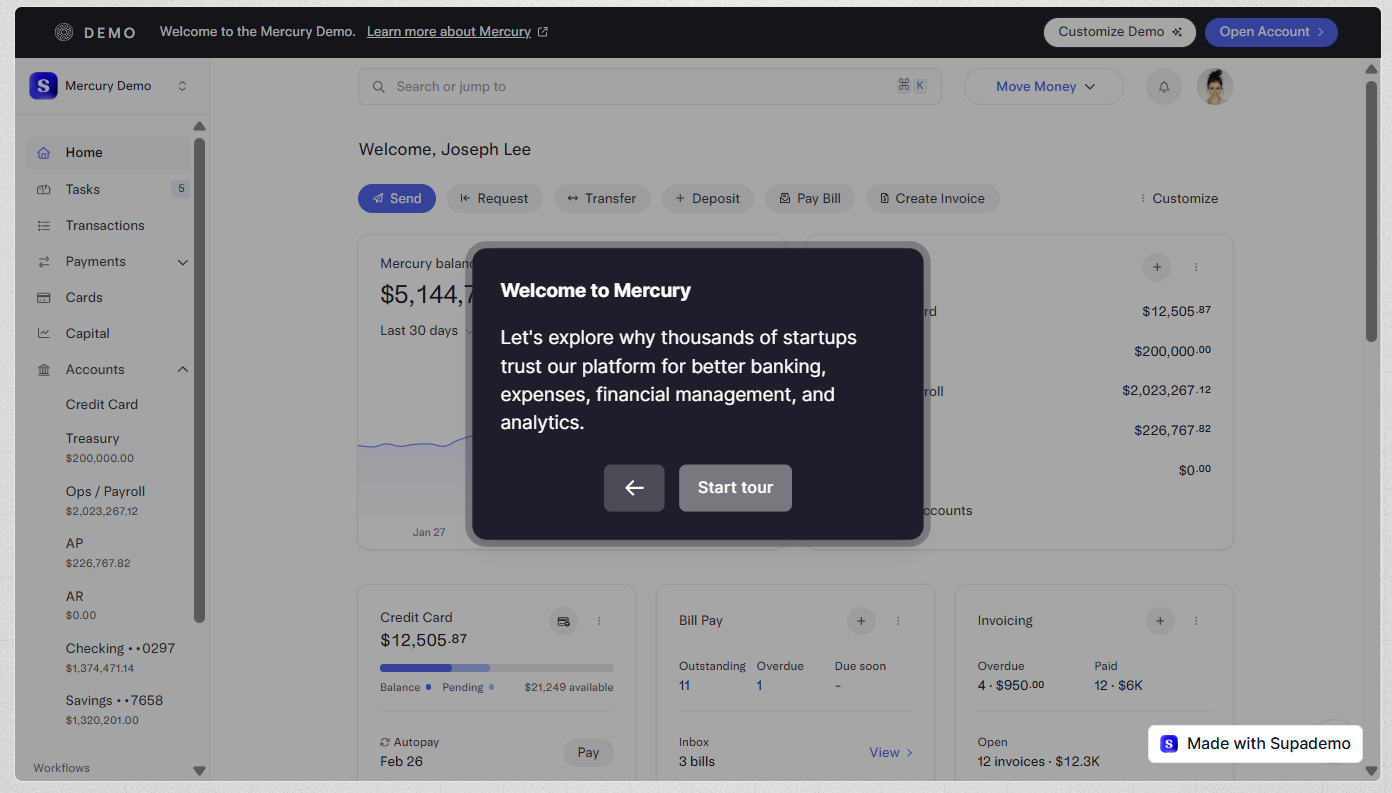Viewport: 1392px width, 793px height.
Task: Click the Home icon in sidebar
Action: click(43, 153)
